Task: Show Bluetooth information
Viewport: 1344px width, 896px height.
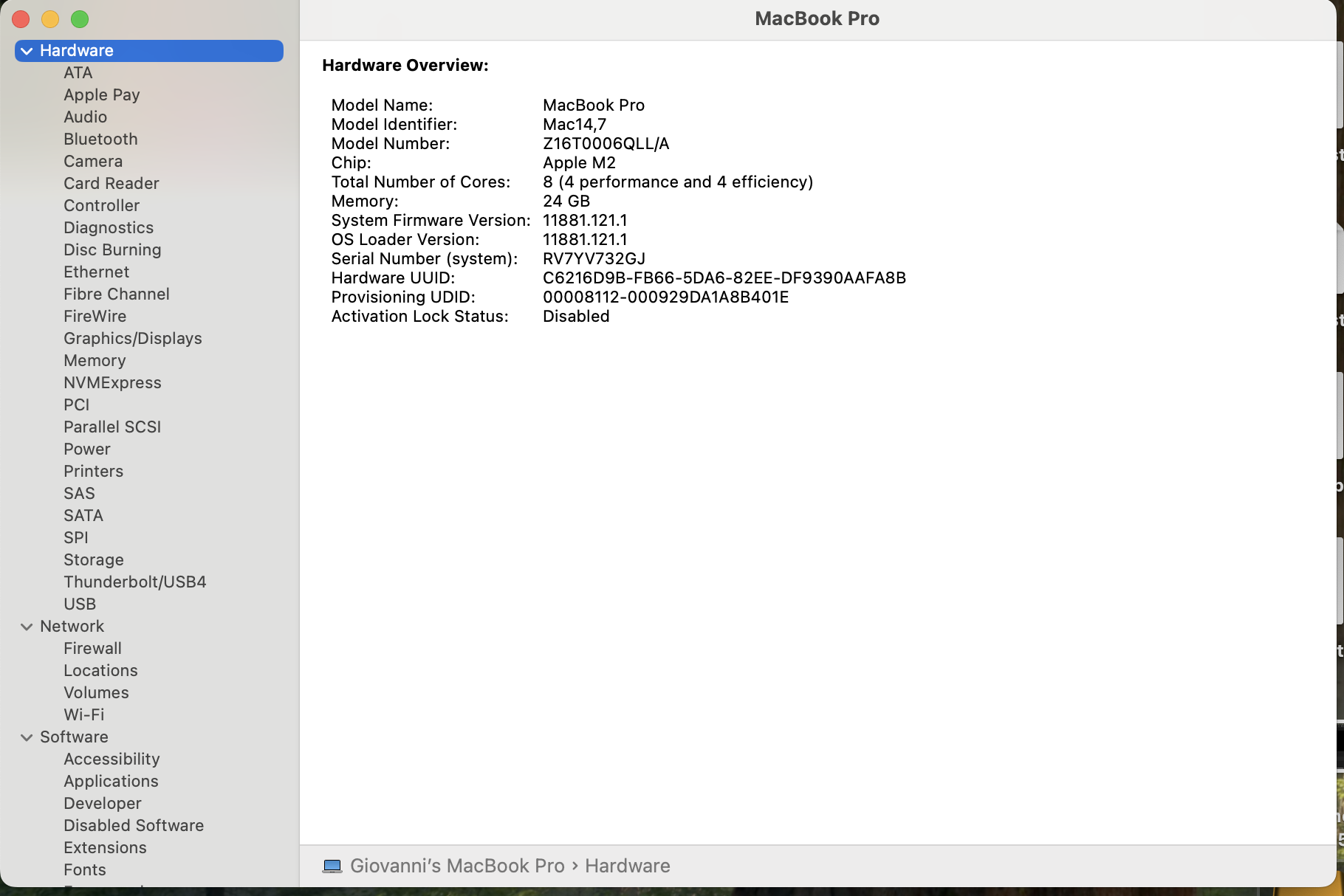Action: tap(100, 139)
